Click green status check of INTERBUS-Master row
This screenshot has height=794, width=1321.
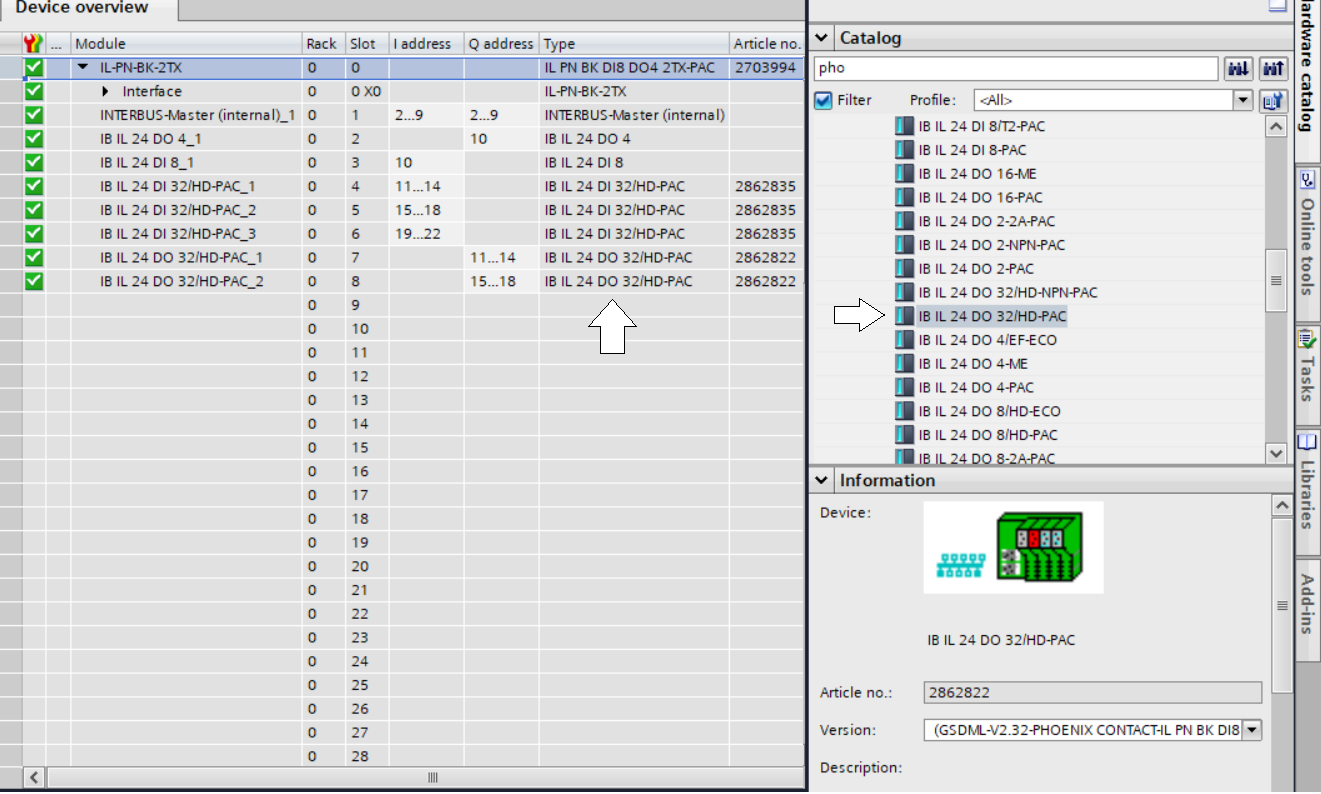(34, 115)
